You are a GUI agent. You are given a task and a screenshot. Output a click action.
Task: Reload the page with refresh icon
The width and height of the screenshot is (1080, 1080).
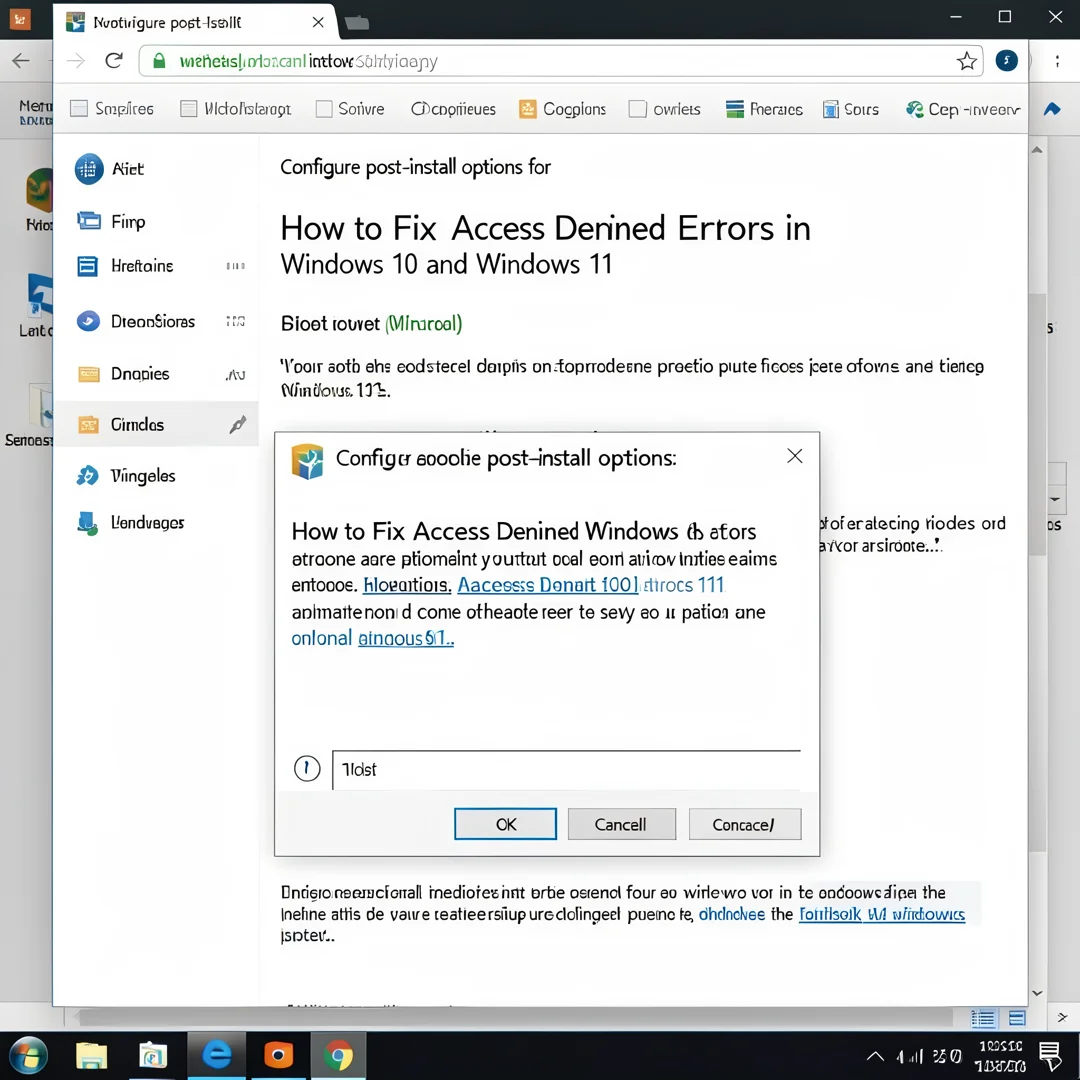pos(114,61)
